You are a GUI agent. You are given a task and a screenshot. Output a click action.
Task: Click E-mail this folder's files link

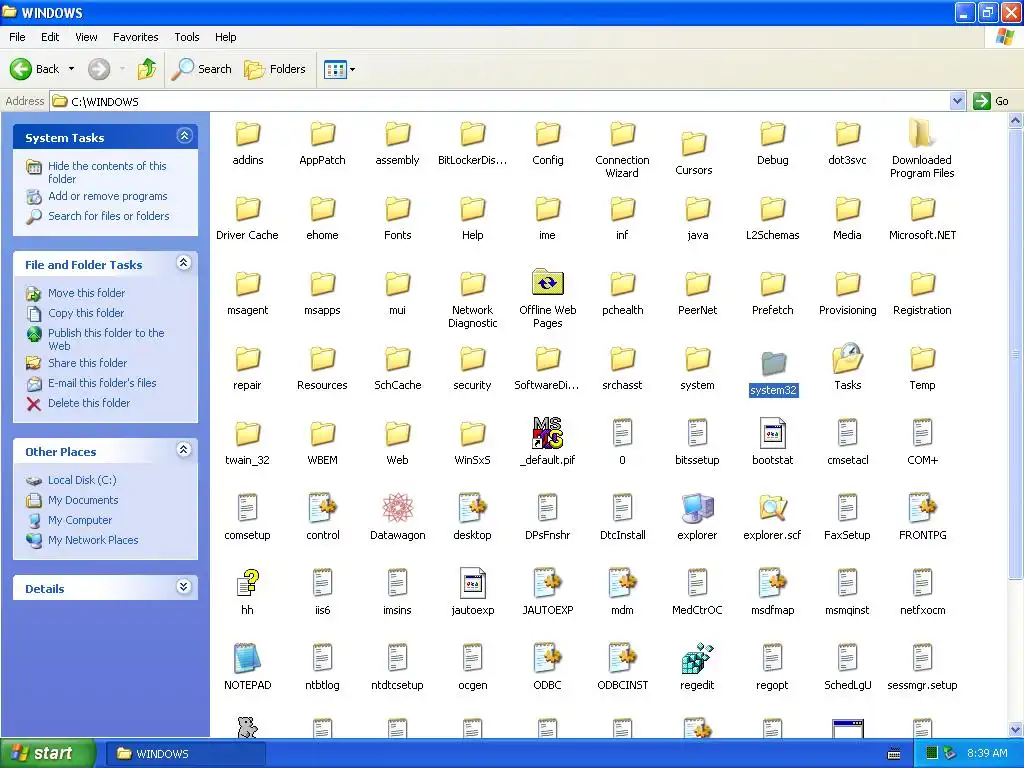[102, 383]
